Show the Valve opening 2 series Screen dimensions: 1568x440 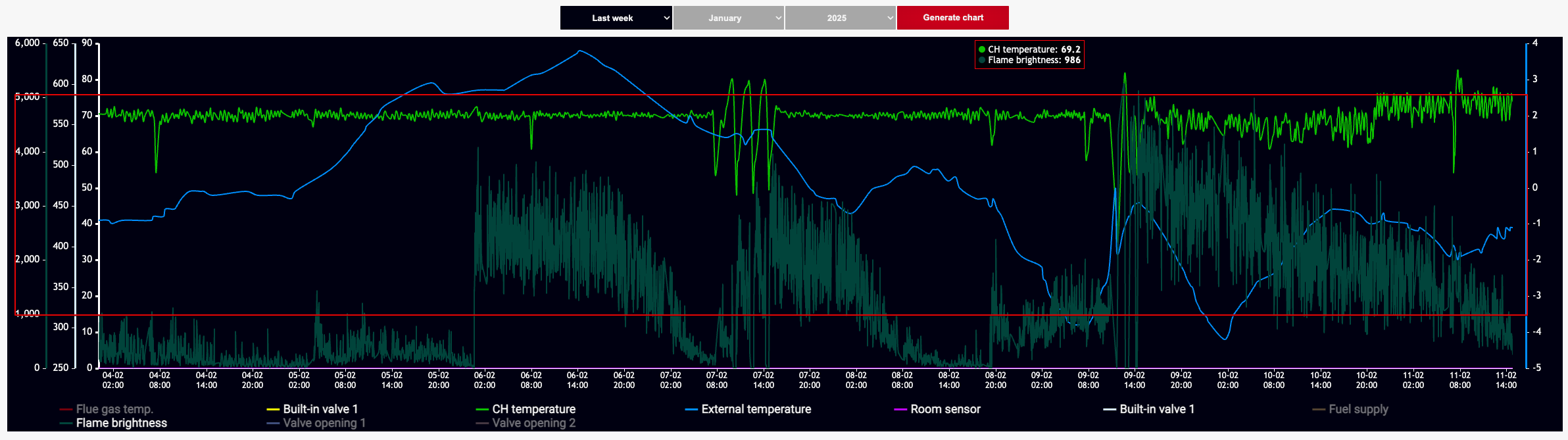pos(533,423)
